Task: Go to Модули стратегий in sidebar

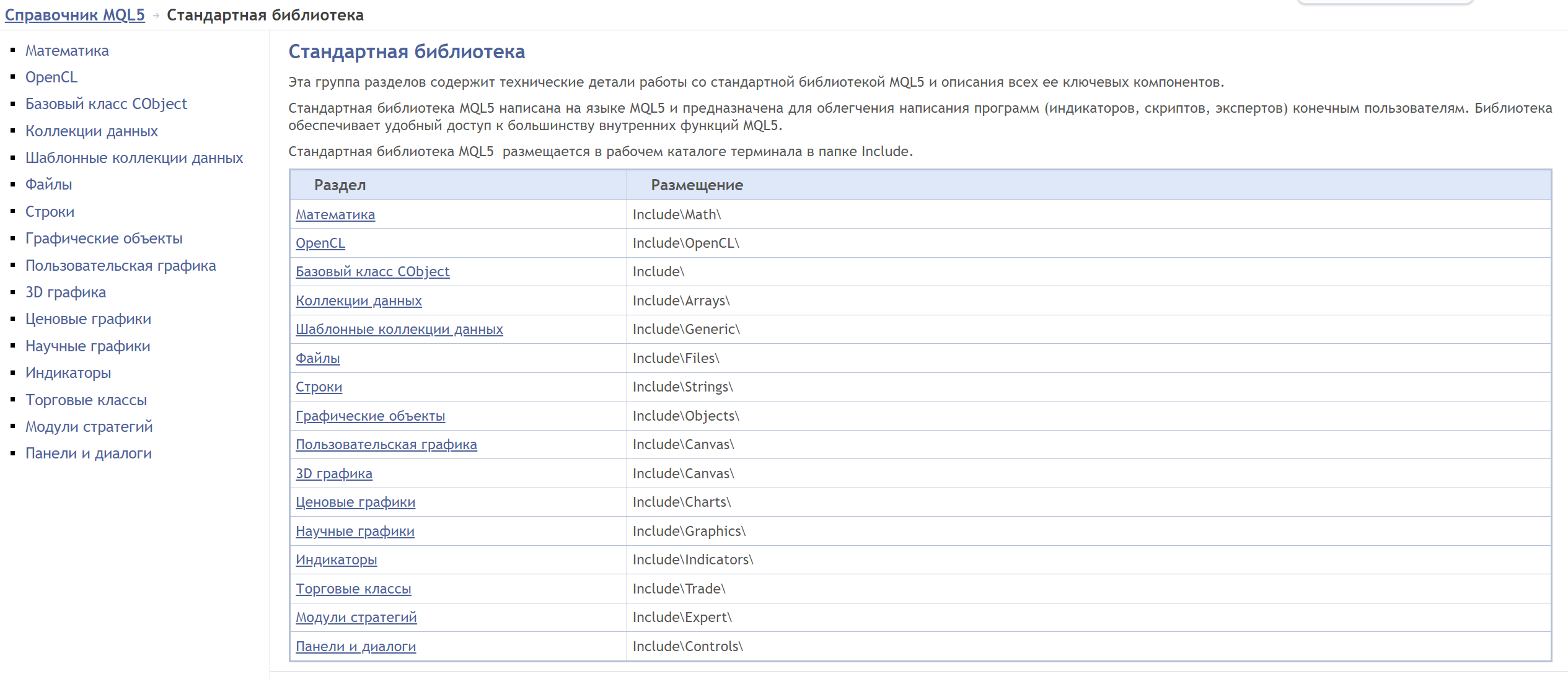Action: pyautogui.click(x=89, y=427)
